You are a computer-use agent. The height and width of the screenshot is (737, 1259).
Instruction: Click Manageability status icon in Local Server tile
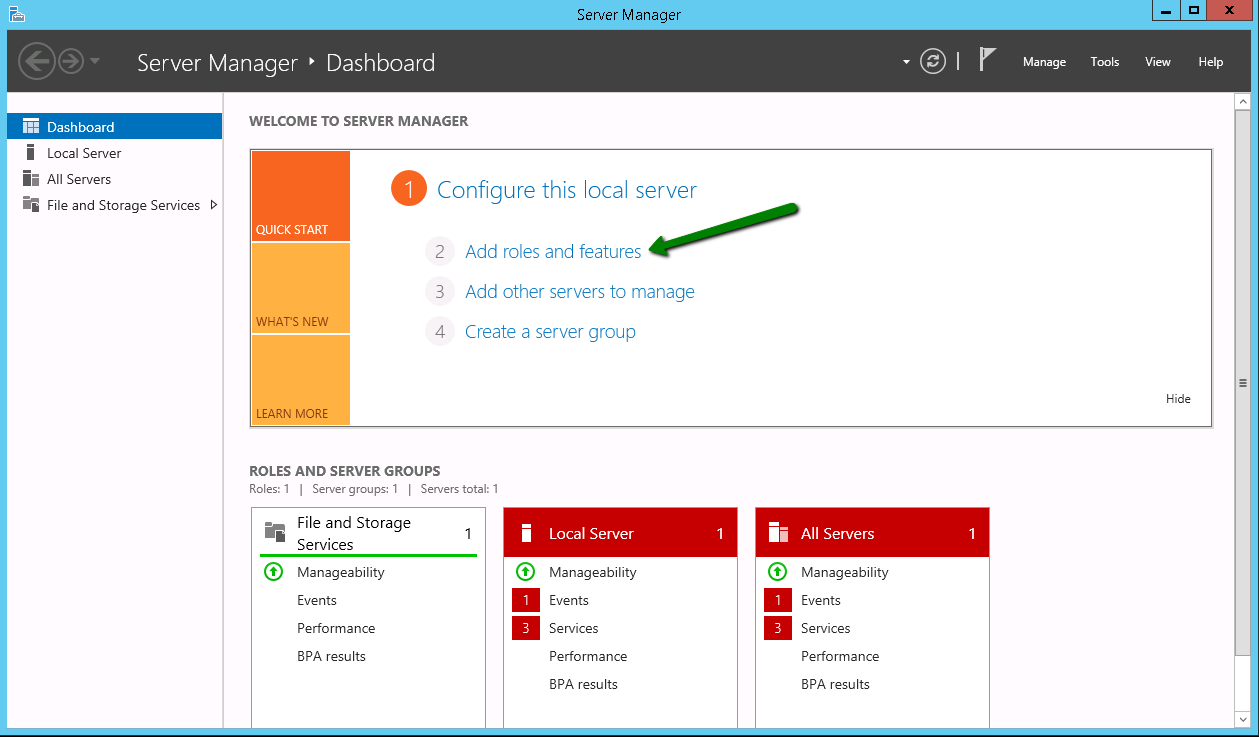click(x=525, y=572)
